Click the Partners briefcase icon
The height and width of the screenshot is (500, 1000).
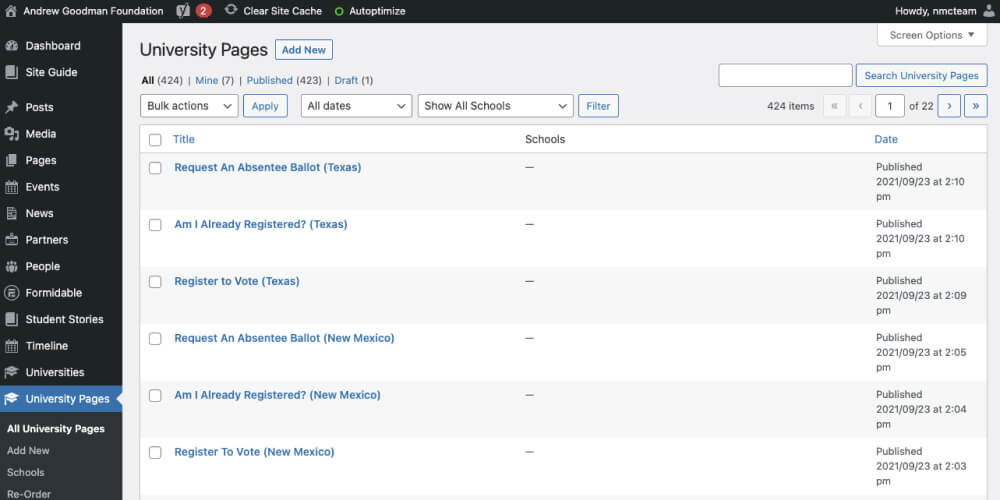click(11, 240)
